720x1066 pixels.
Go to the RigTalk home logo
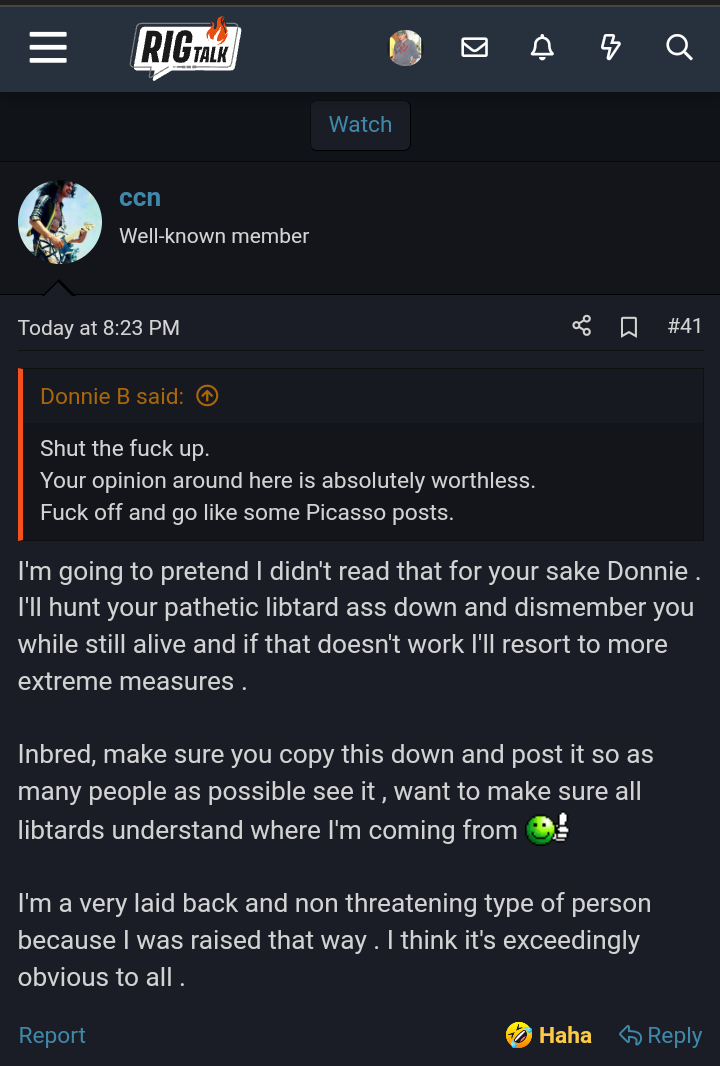(x=185, y=47)
